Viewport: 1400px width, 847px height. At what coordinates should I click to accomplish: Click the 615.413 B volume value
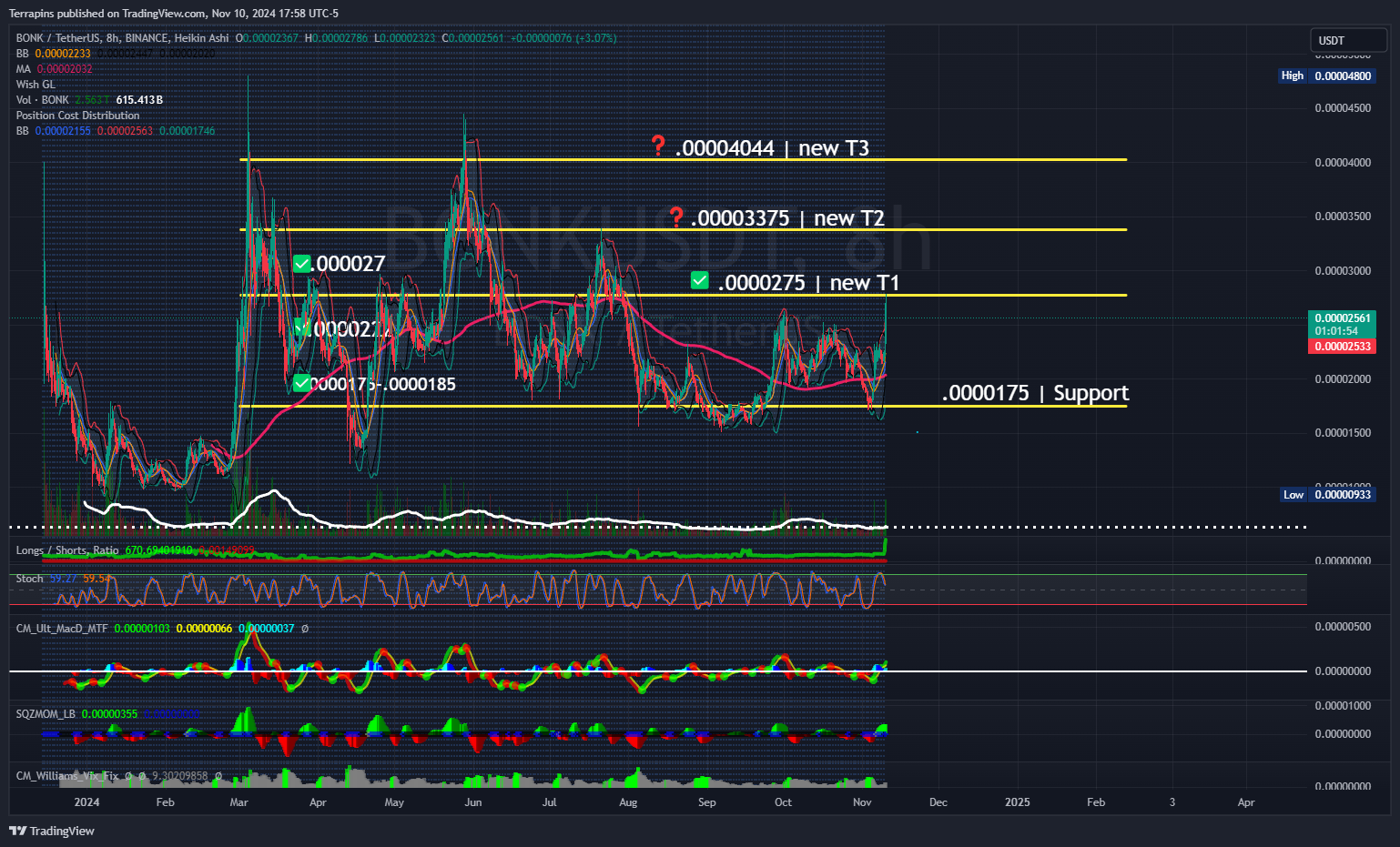tap(139, 100)
